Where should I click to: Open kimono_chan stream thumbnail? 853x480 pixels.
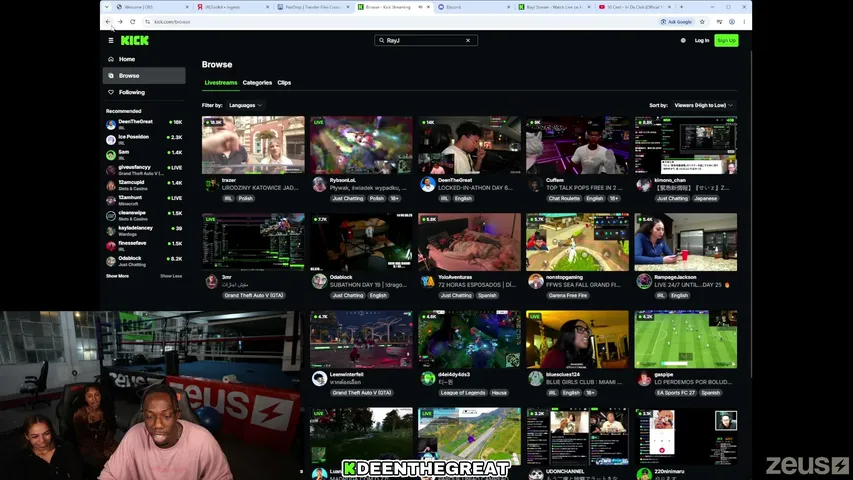point(685,145)
